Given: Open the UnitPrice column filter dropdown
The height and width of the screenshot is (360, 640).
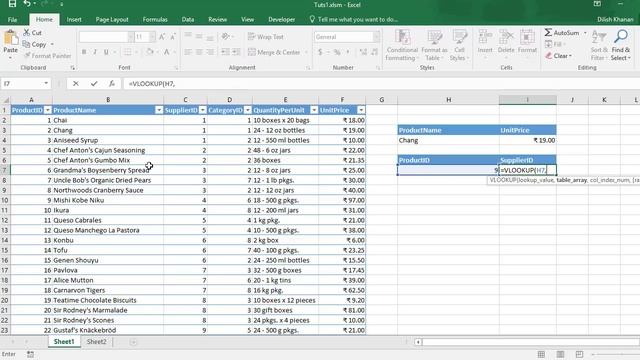Looking at the screenshot, I should [361, 110].
